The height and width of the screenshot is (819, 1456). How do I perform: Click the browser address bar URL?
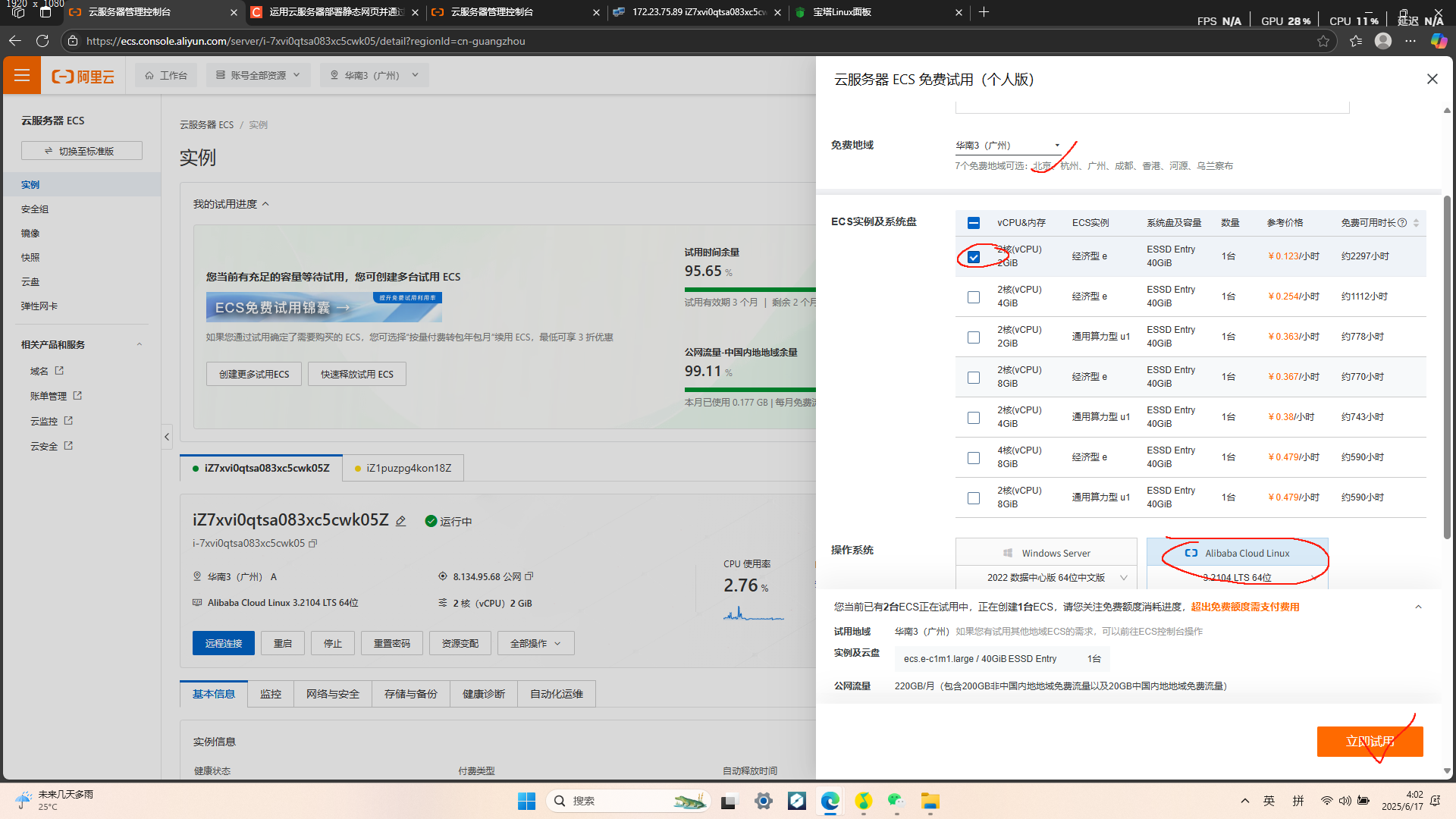click(x=306, y=41)
